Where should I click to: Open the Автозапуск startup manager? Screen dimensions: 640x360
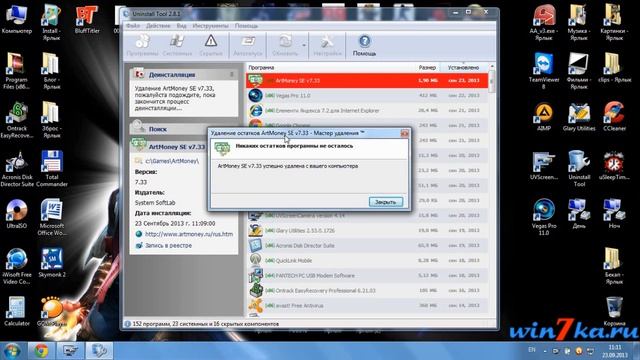tap(247, 45)
